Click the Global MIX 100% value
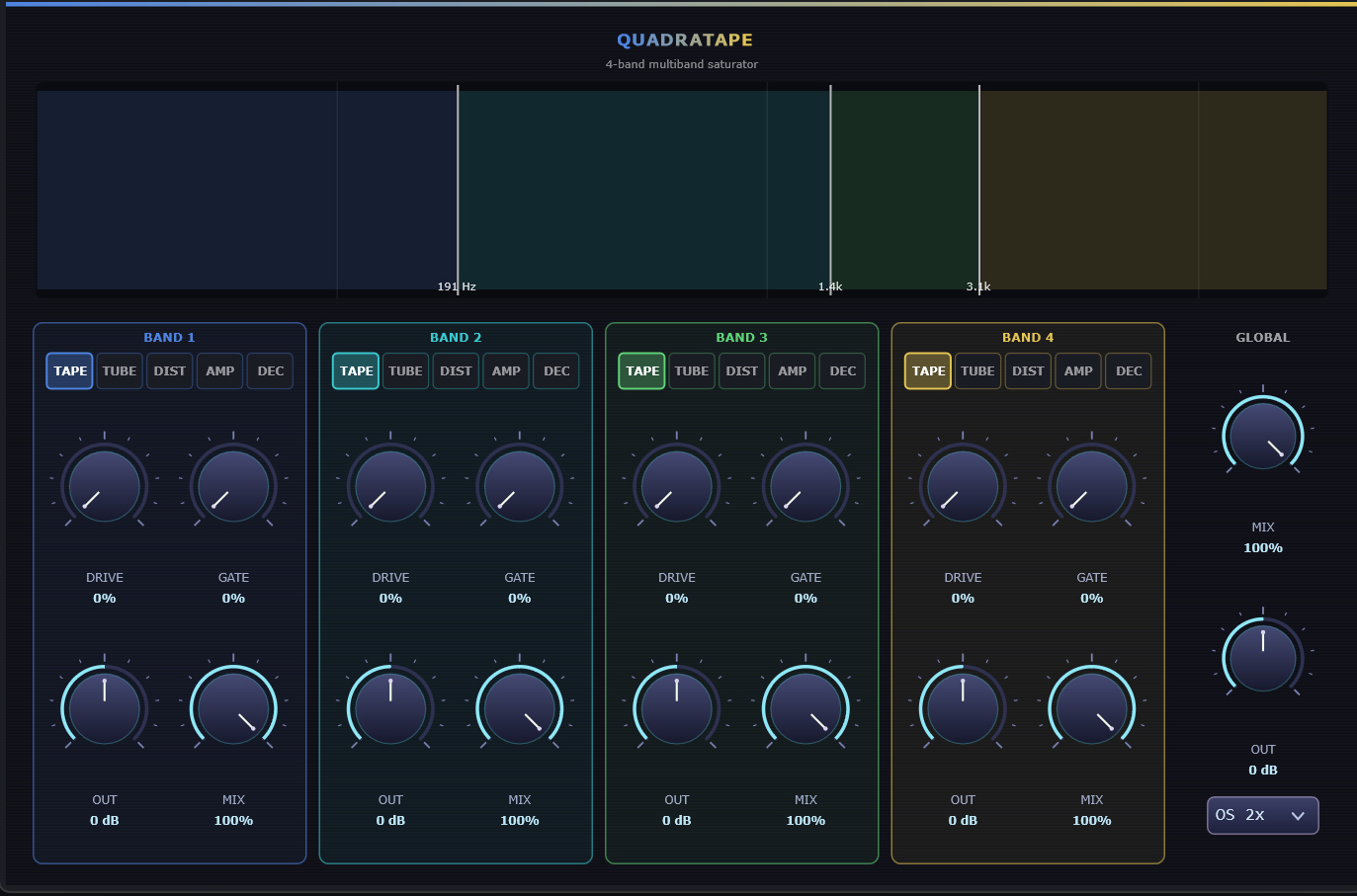Image resolution: width=1357 pixels, height=896 pixels. click(1263, 547)
